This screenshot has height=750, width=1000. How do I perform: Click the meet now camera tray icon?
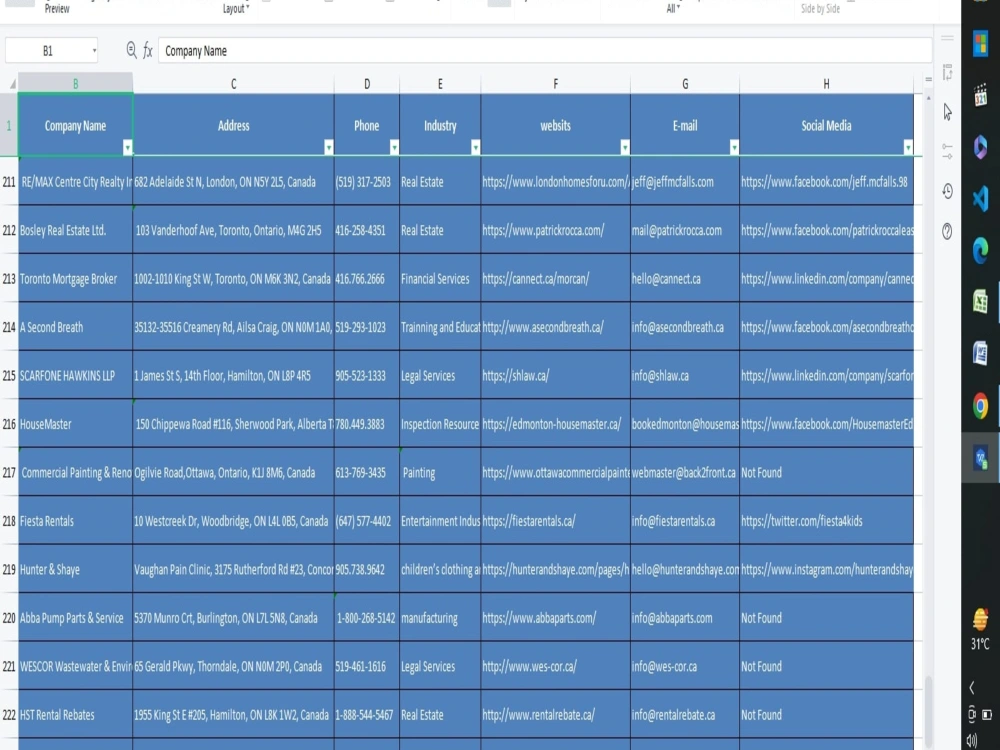(972, 714)
